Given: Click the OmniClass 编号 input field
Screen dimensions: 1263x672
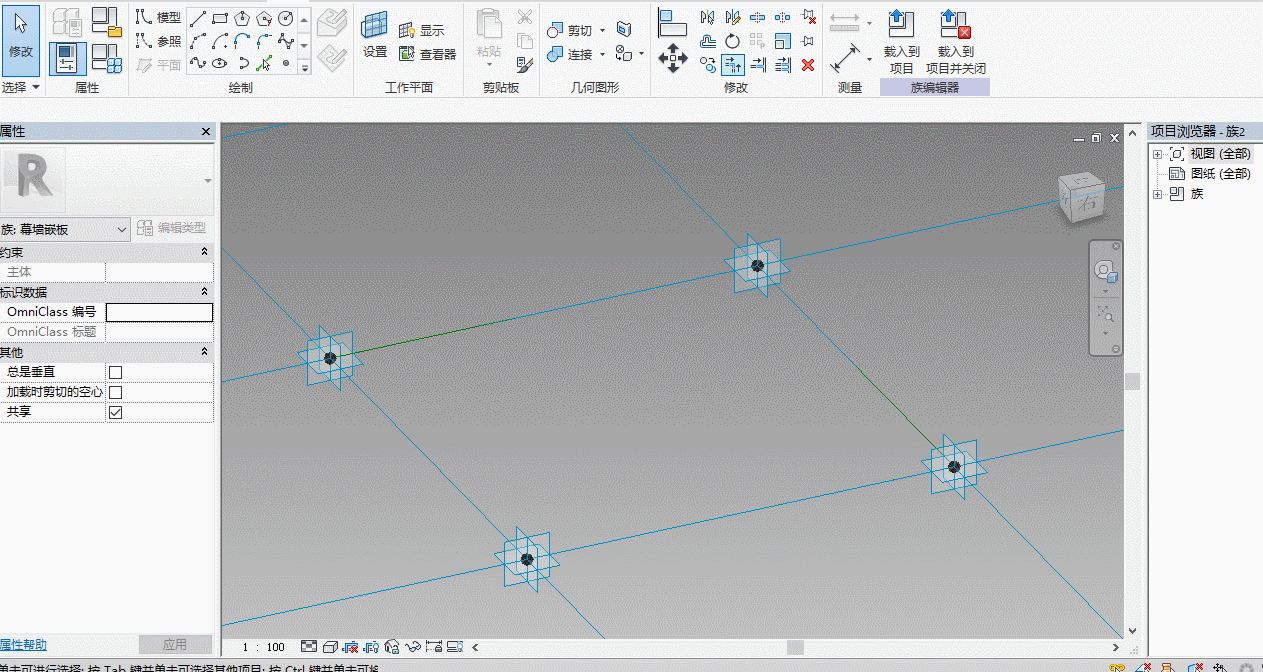Looking at the screenshot, I should (x=160, y=312).
